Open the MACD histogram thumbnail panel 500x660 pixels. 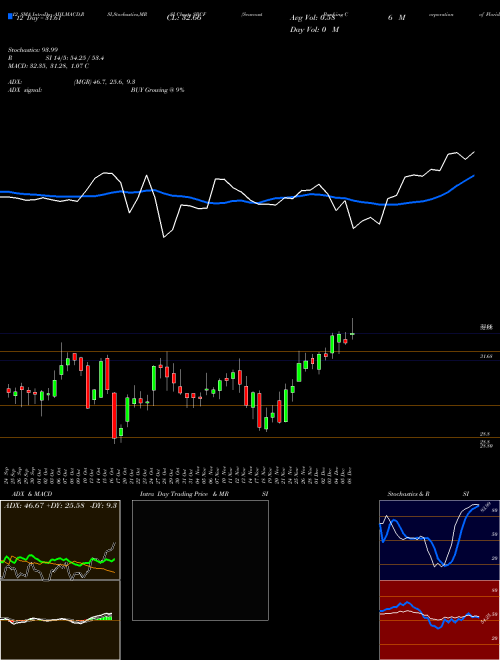tap(60, 620)
